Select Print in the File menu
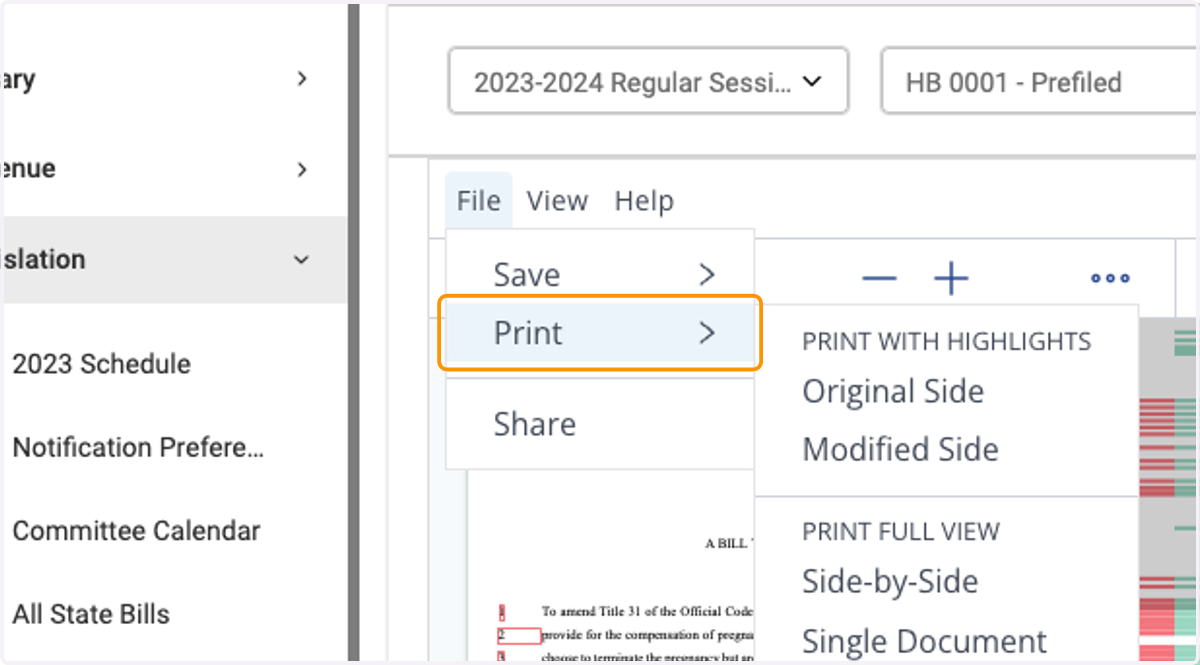The width and height of the screenshot is (1200, 665). tap(600, 332)
